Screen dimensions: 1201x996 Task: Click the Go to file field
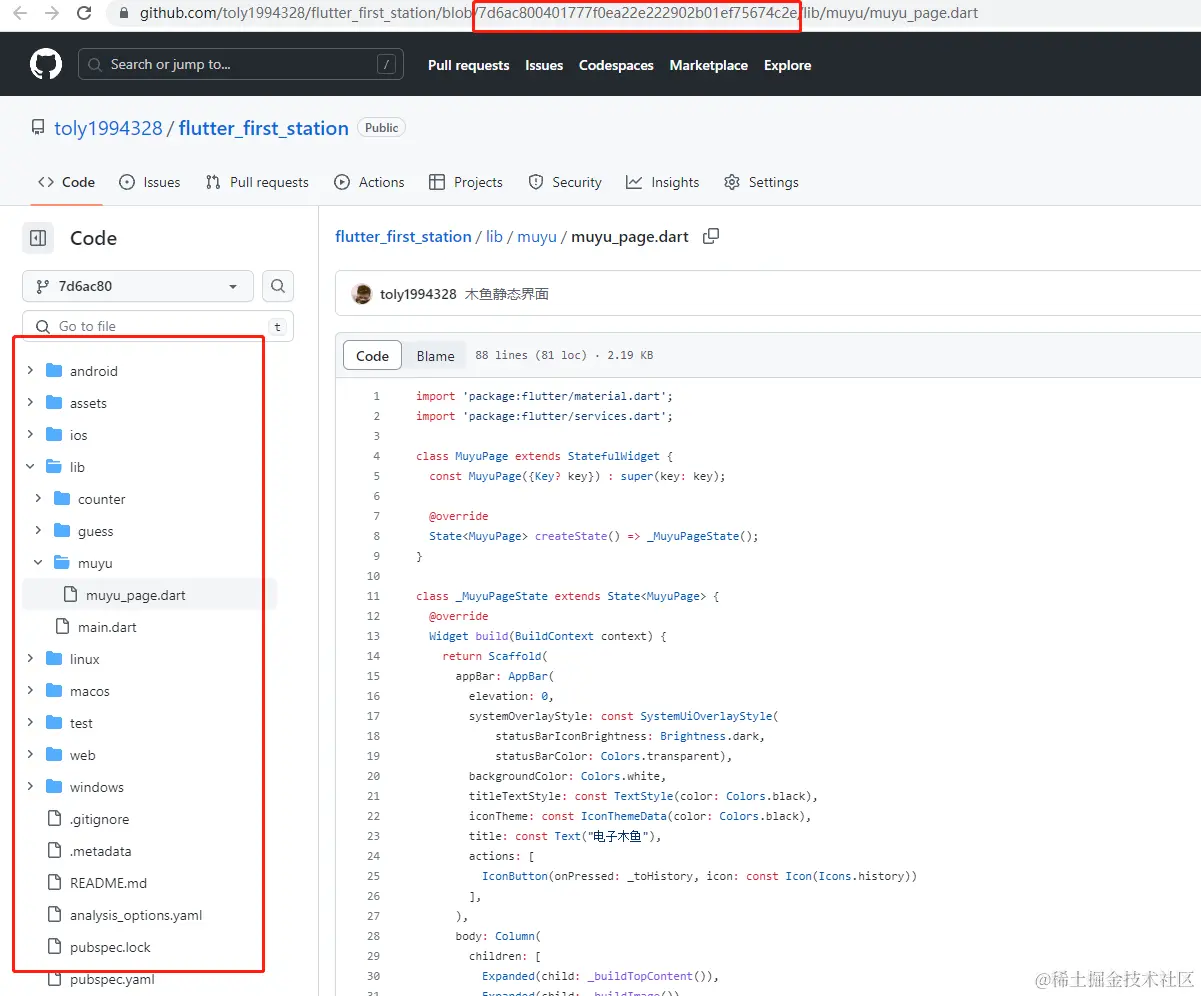[150, 326]
